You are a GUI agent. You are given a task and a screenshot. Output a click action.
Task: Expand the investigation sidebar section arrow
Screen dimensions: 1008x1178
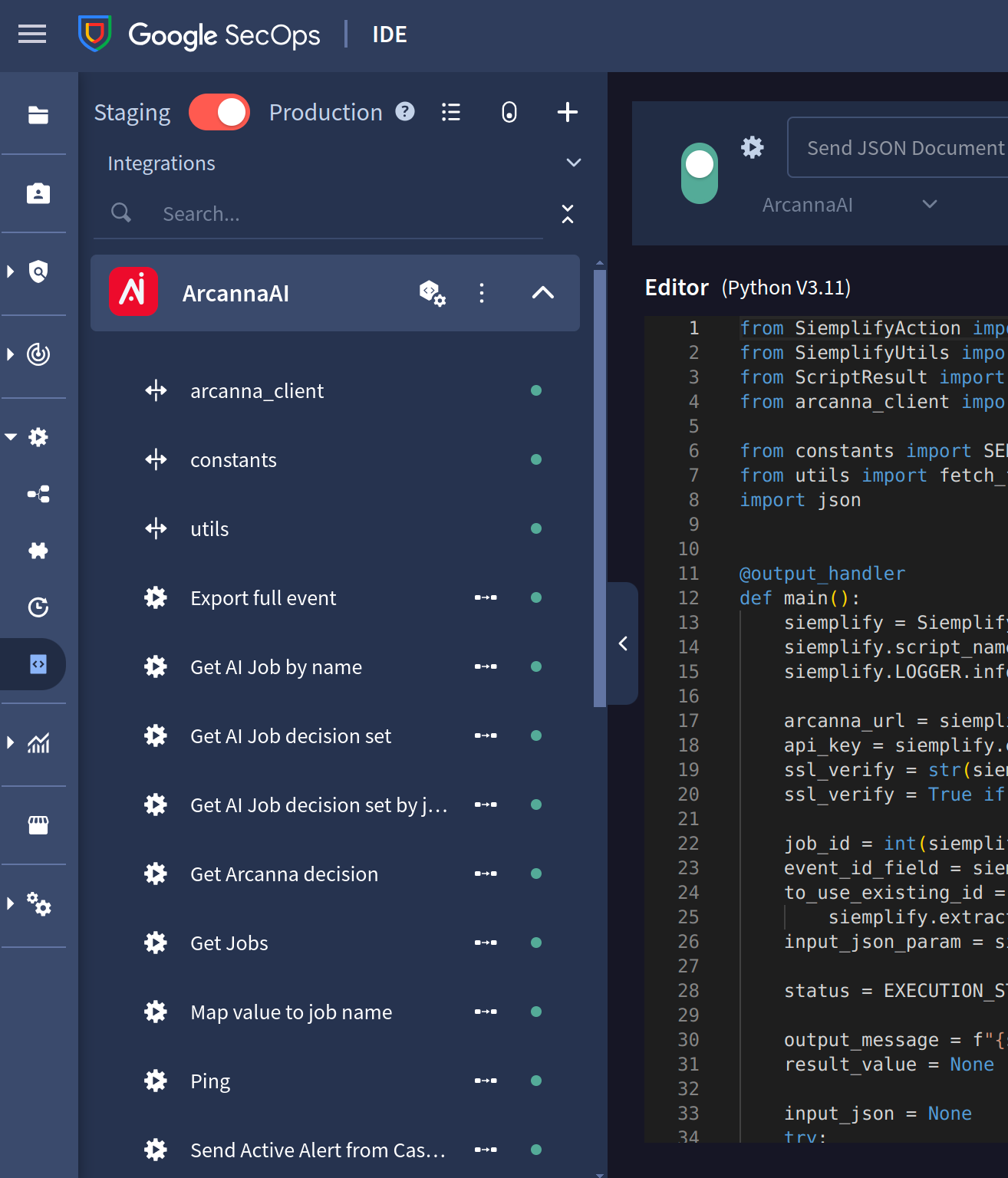pos(10,271)
